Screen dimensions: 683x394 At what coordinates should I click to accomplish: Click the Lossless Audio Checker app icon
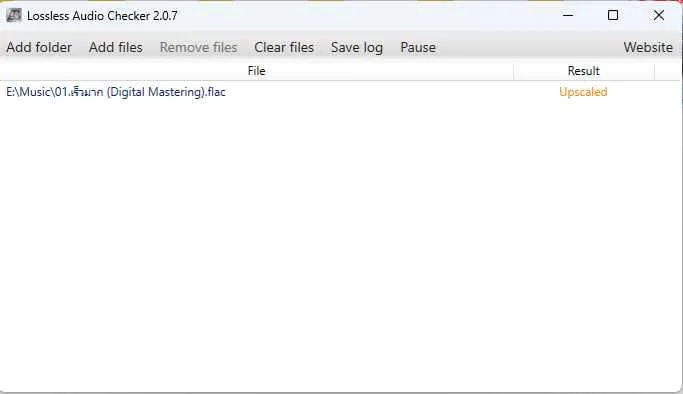click(14, 15)
